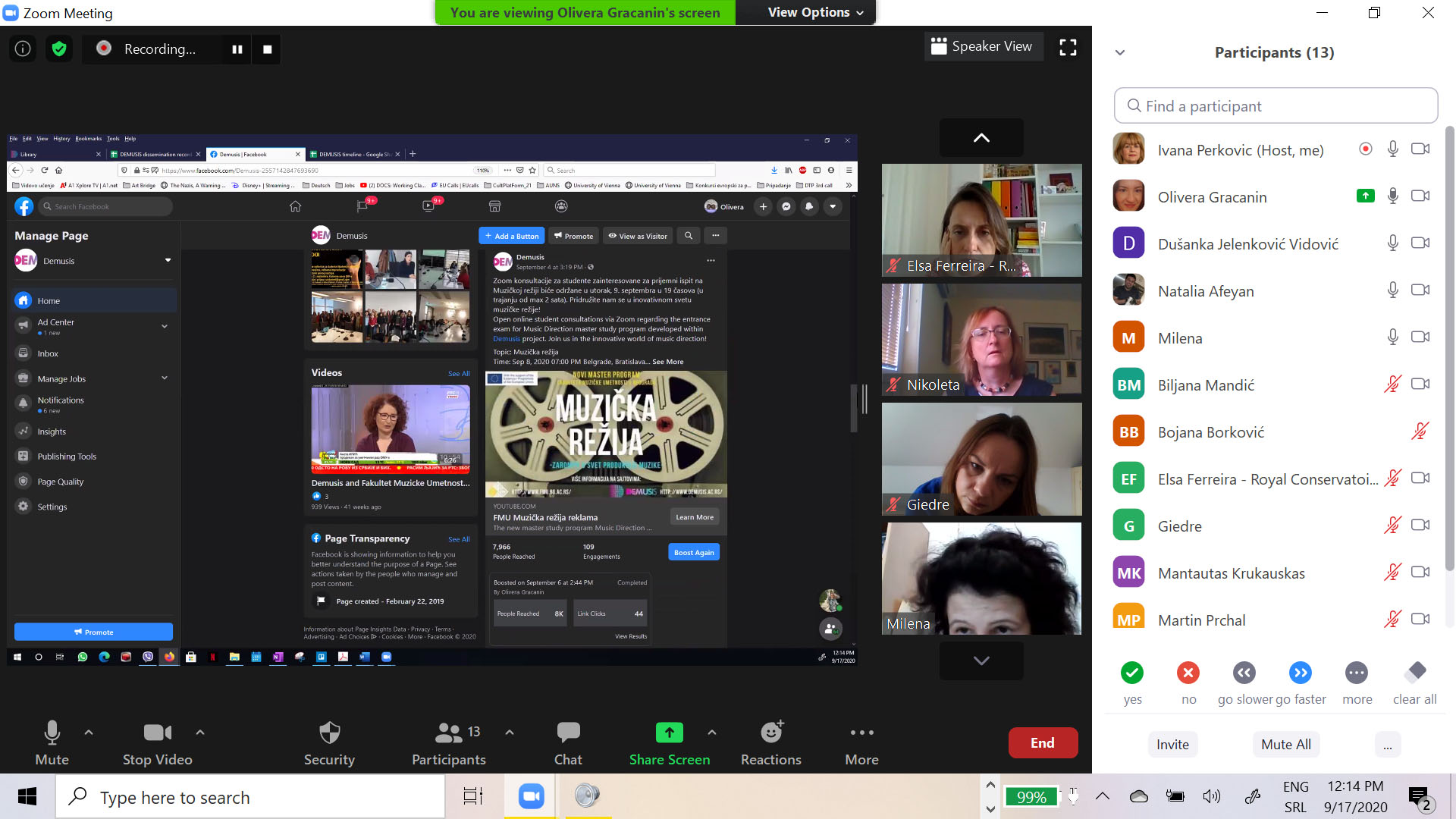Click the go slower icon
Viewport: 1456px width, 819px height.
[x=1244, y=673]
